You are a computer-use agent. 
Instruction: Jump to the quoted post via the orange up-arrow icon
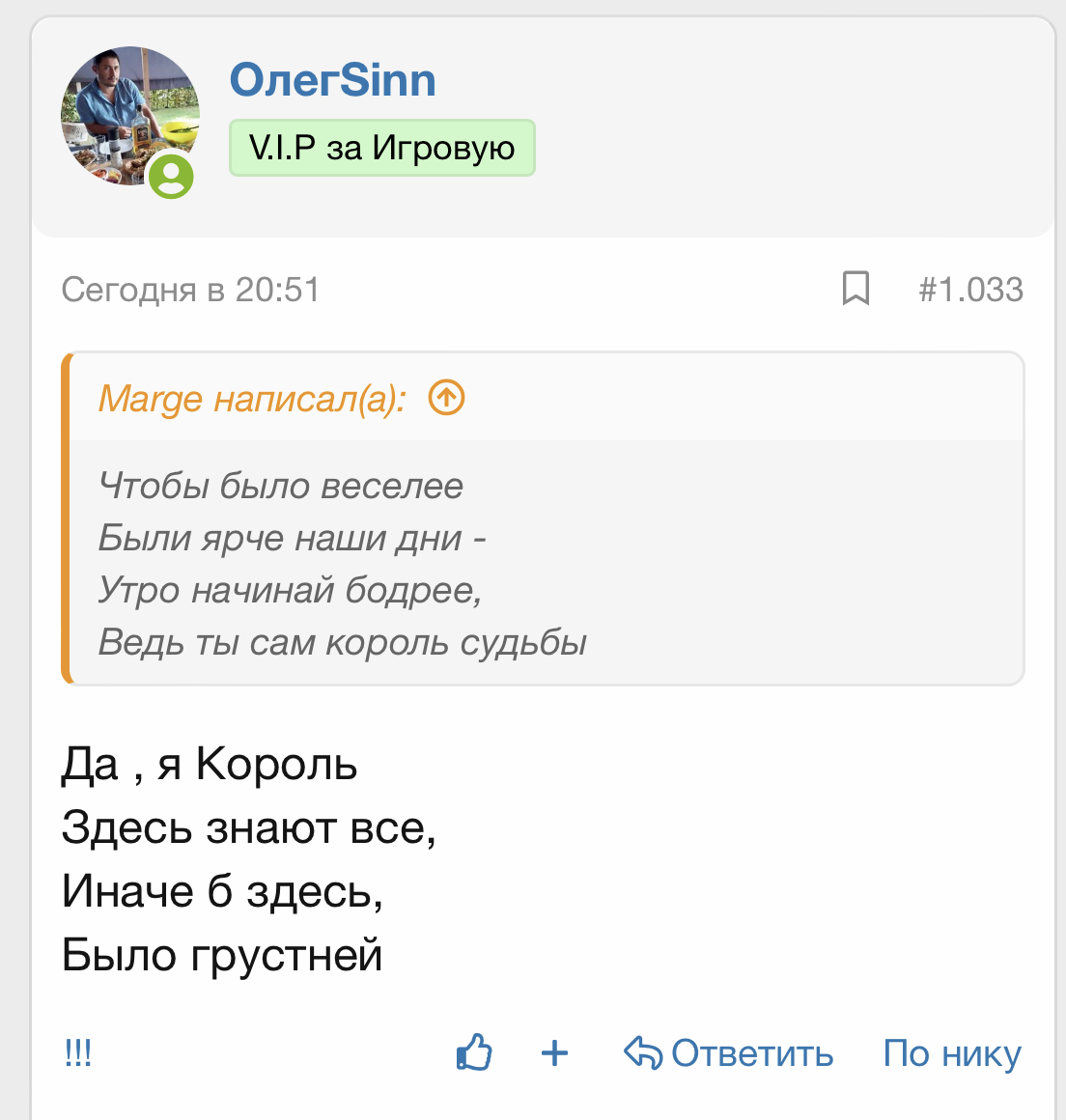point(446,397)
